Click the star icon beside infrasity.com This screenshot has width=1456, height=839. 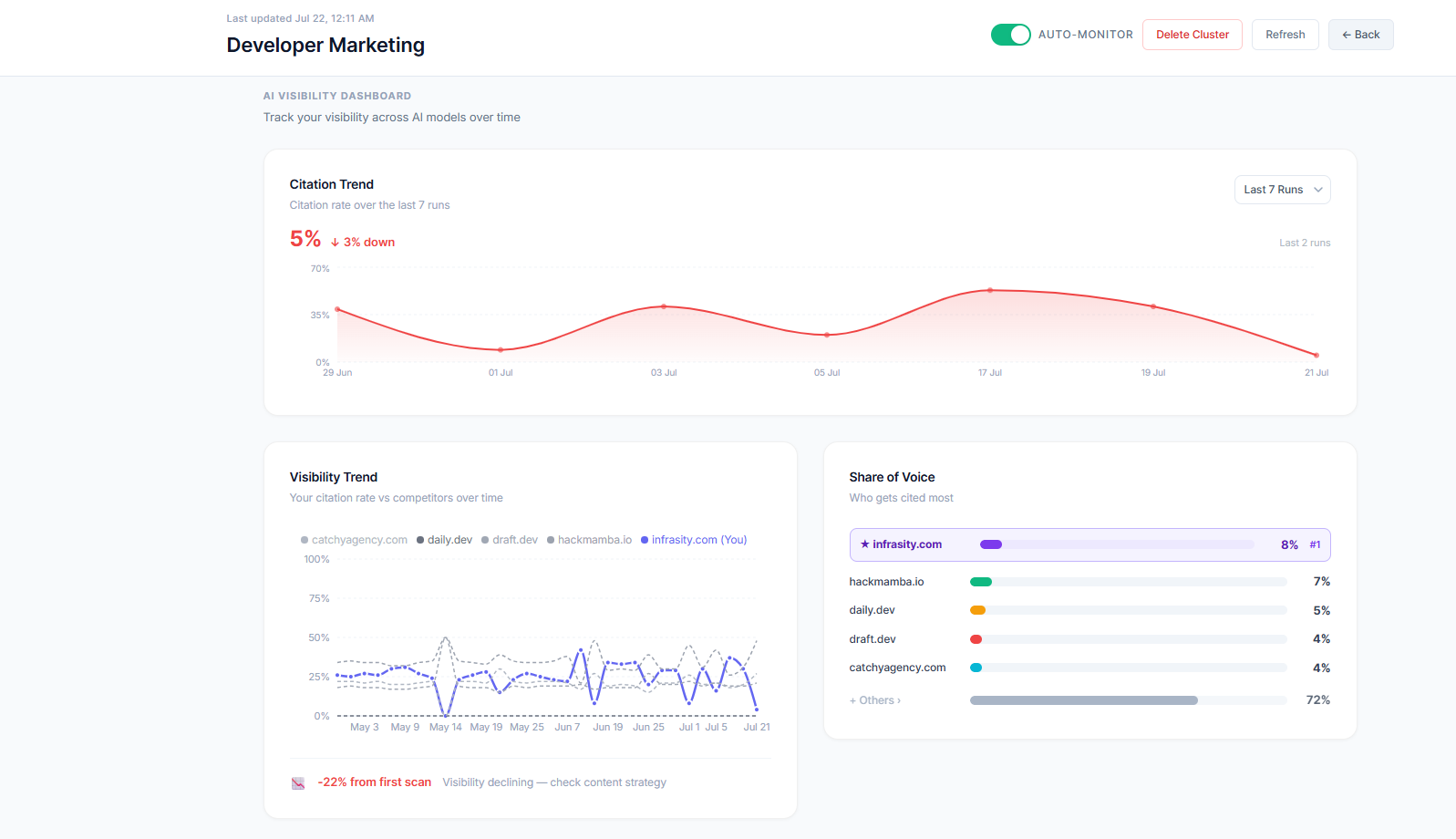pyautogui.click(x=864, y=544)
